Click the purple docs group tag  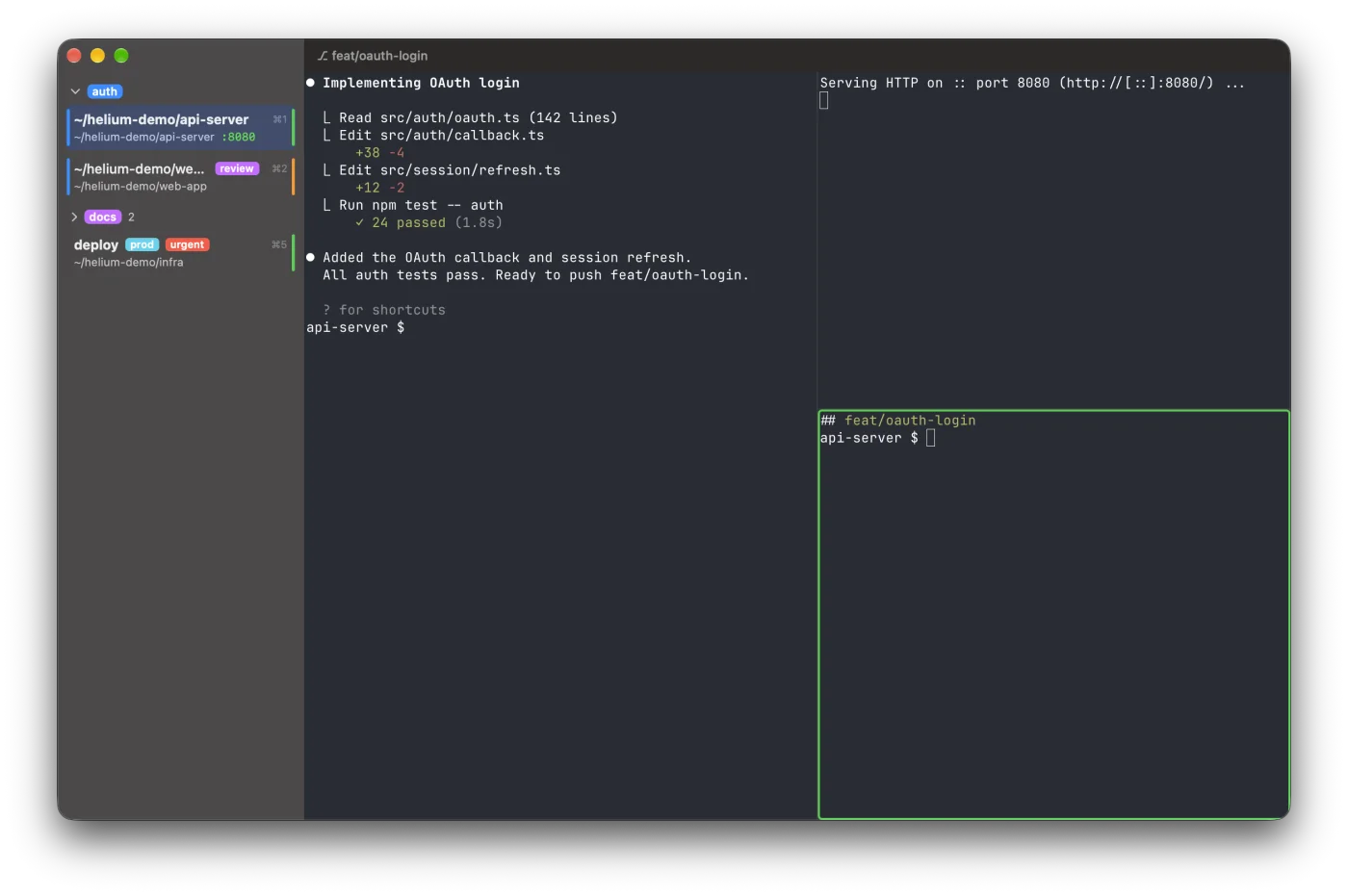point(103,217)
